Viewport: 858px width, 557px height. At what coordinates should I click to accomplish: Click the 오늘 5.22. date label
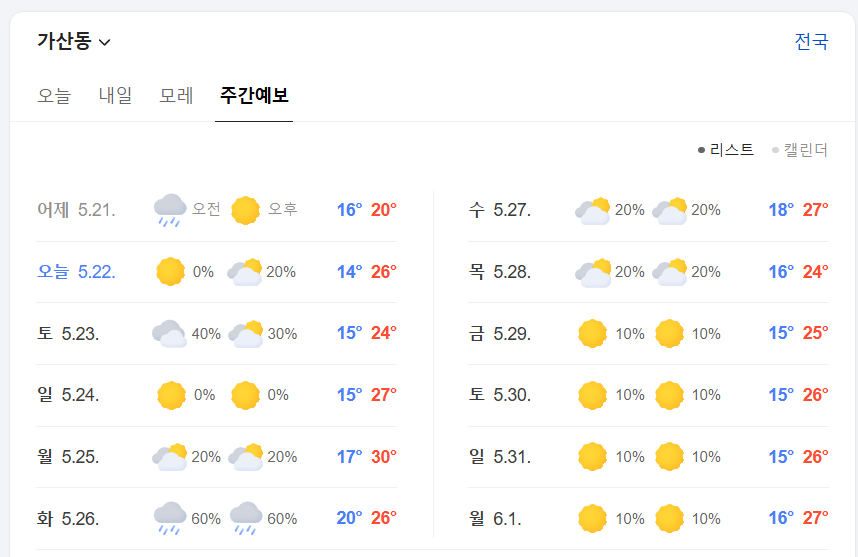[x=76, y=271]
